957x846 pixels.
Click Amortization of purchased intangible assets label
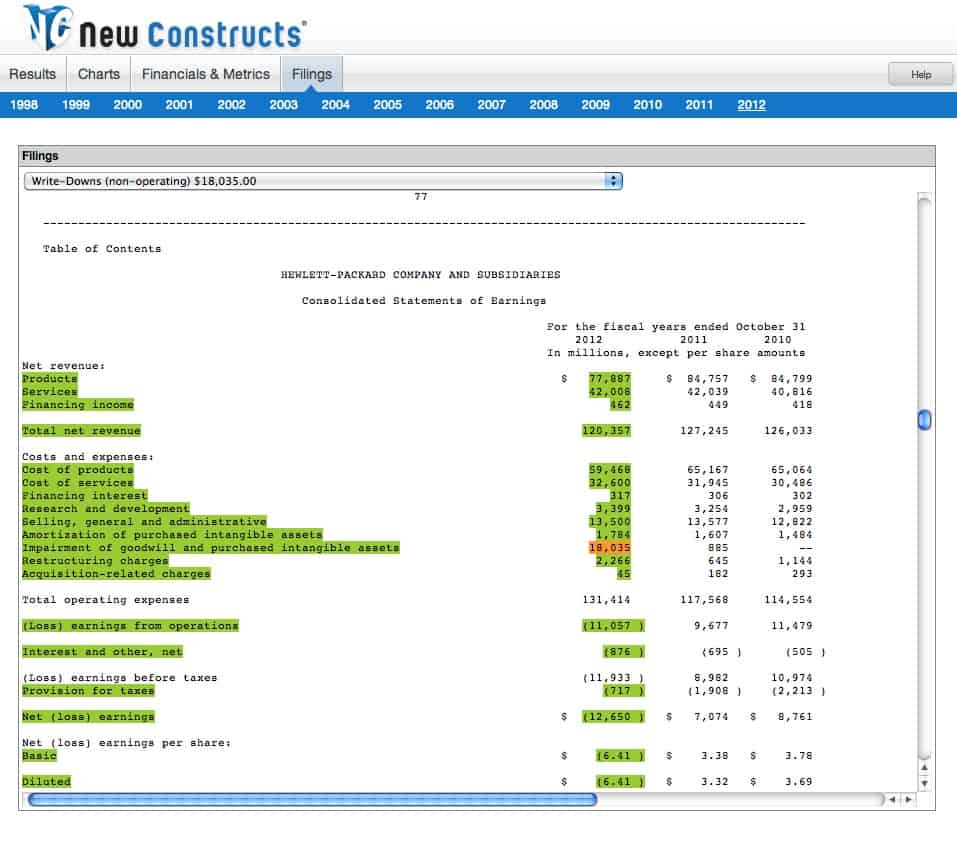[172, 535]
